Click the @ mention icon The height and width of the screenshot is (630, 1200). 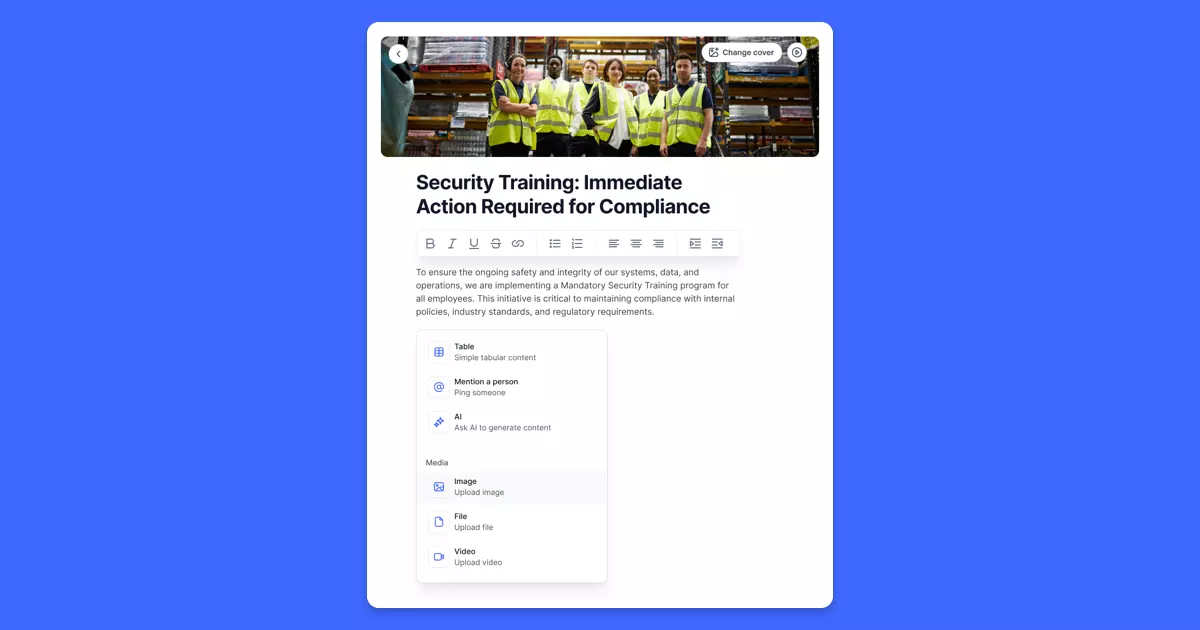(x=439, y=387)
